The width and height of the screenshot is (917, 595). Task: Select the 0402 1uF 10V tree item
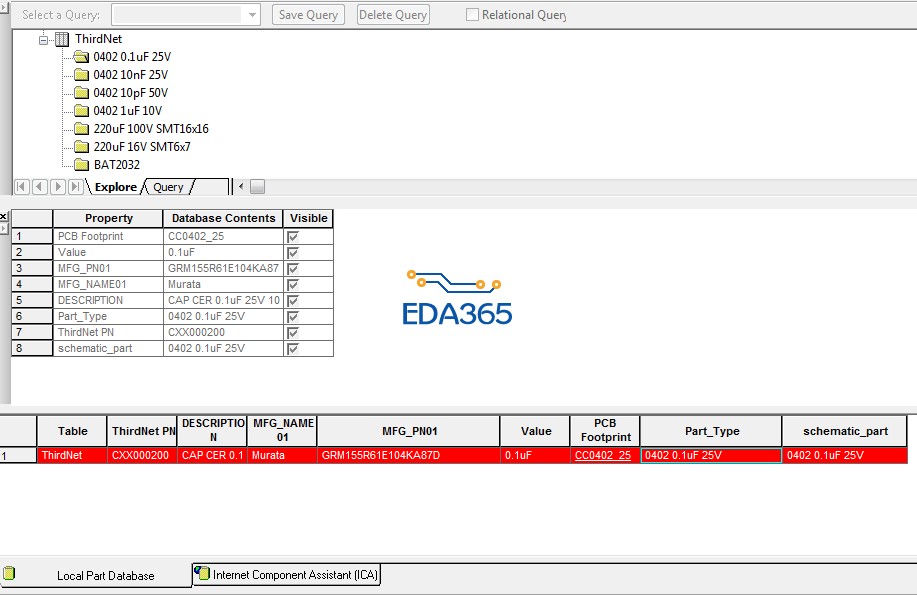pos(127,111)
